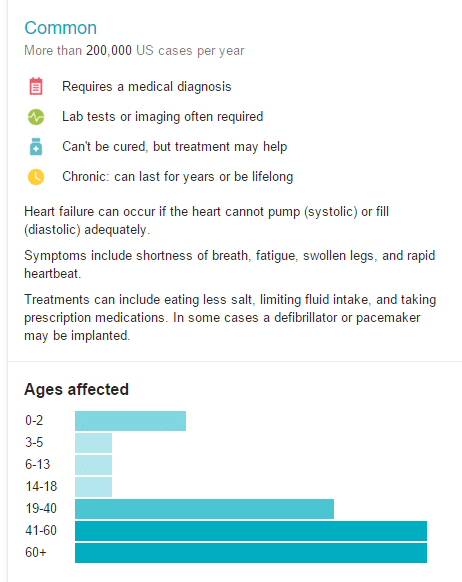Click the 6-13 age group bar
Screen dimensions: 462x582
[93, 465]
